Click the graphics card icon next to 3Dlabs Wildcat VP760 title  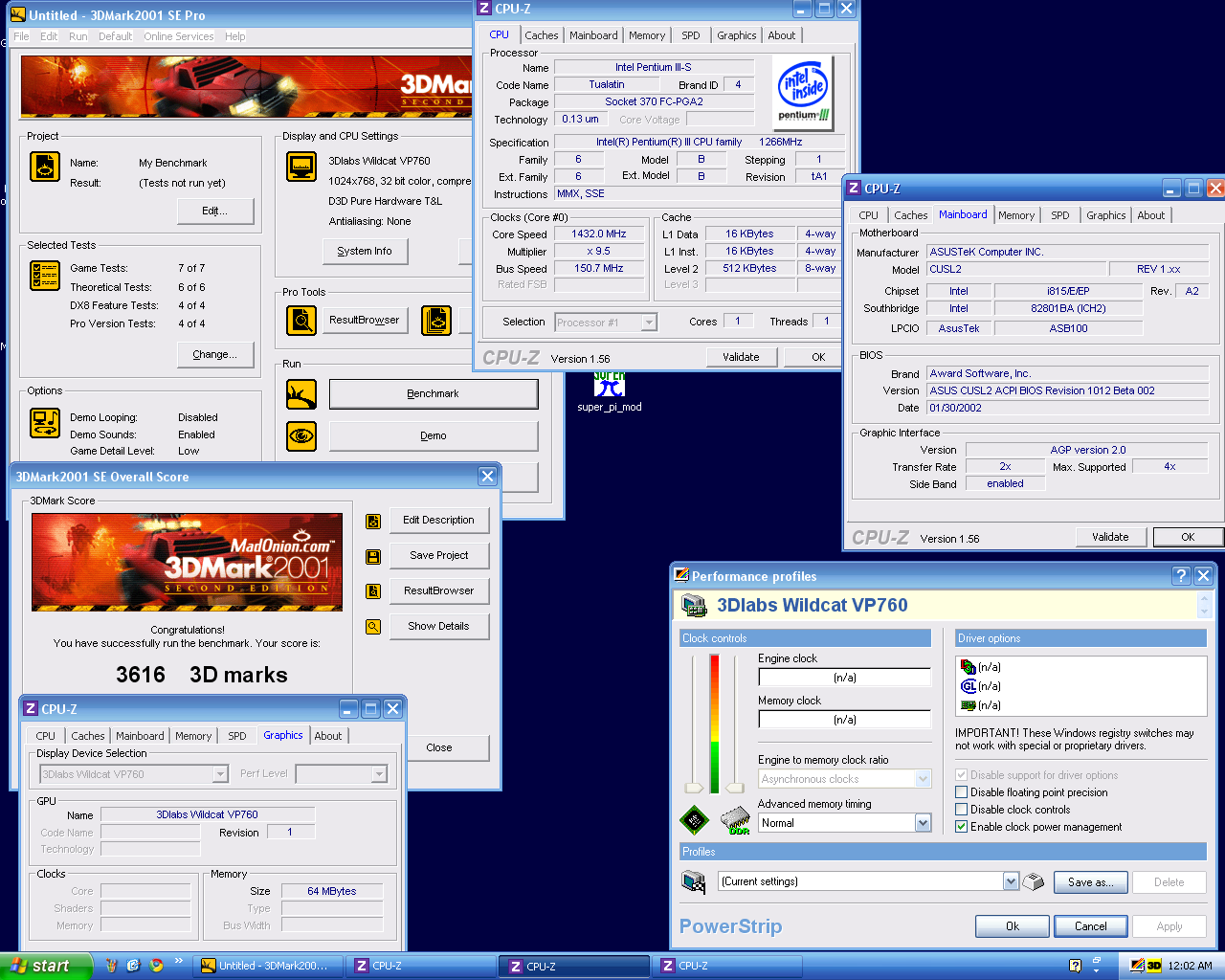coord(694,606)
